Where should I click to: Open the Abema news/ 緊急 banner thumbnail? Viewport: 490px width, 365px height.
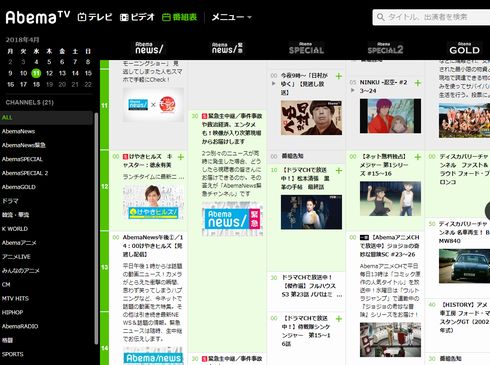coord(232,219)
